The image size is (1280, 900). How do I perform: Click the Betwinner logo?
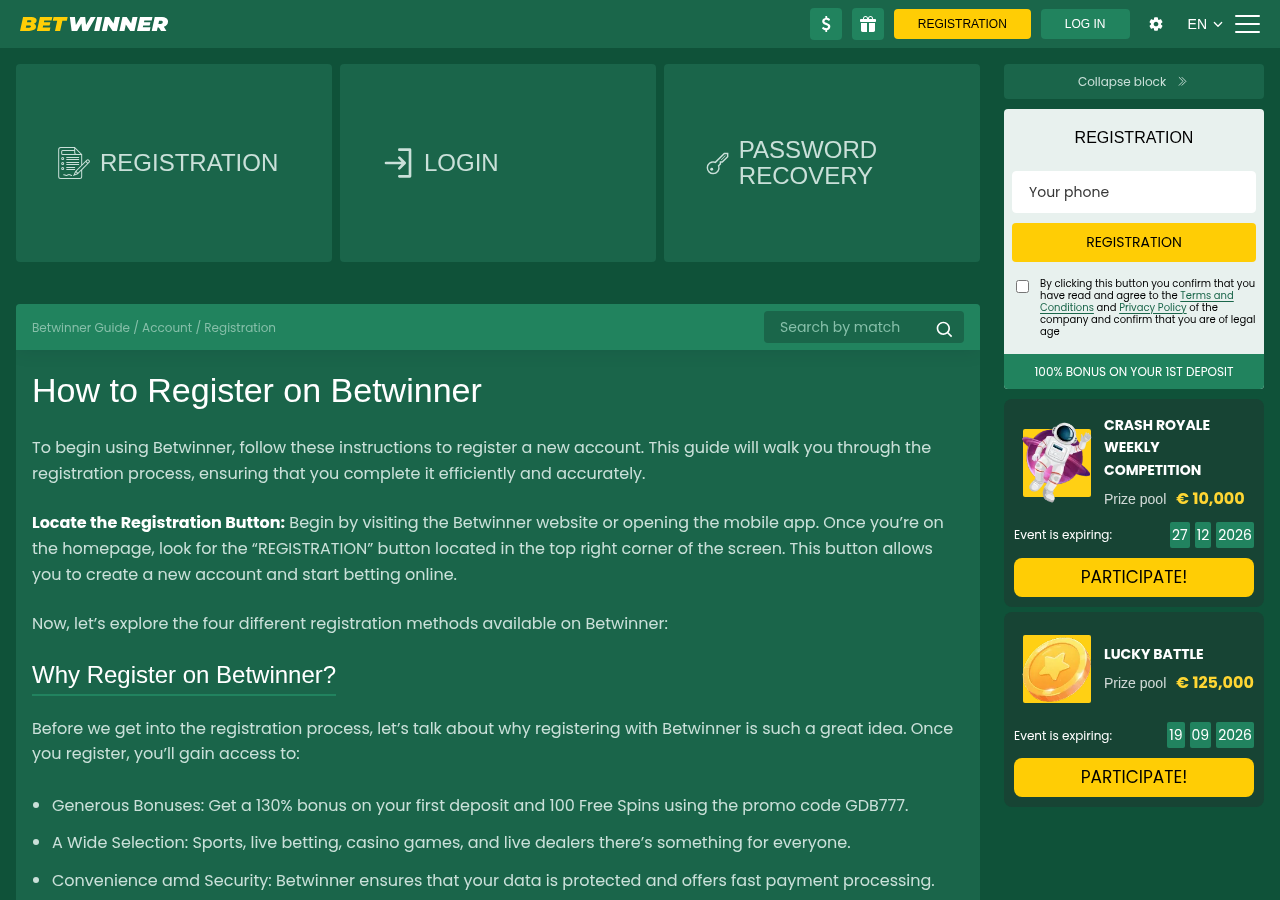point(94,24)
